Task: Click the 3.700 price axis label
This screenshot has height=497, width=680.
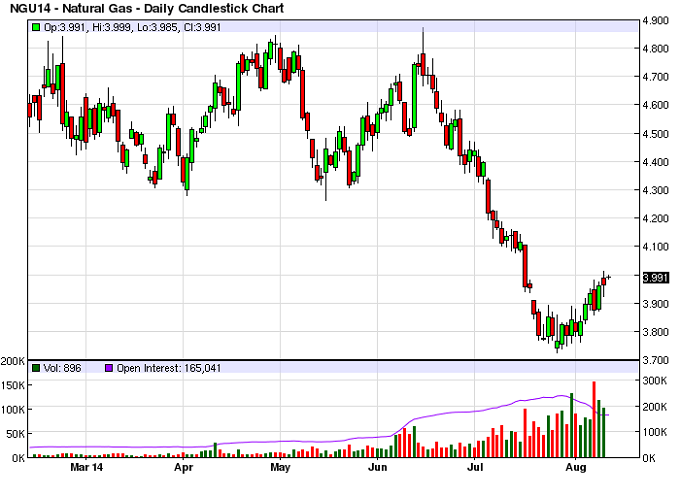Action: click(655, 360)
